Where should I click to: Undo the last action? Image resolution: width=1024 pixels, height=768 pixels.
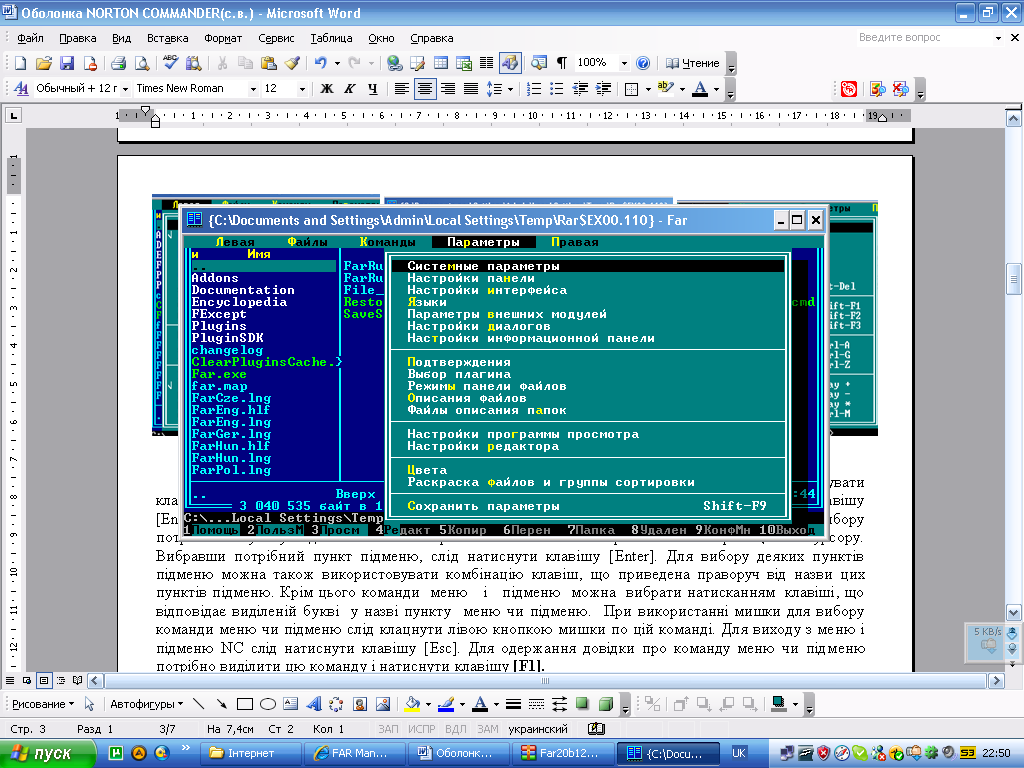pos(320,63)
